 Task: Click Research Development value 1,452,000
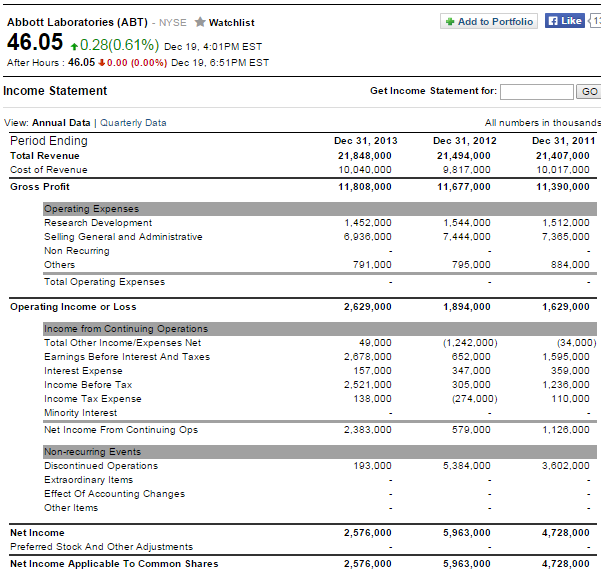click(368, 223)
